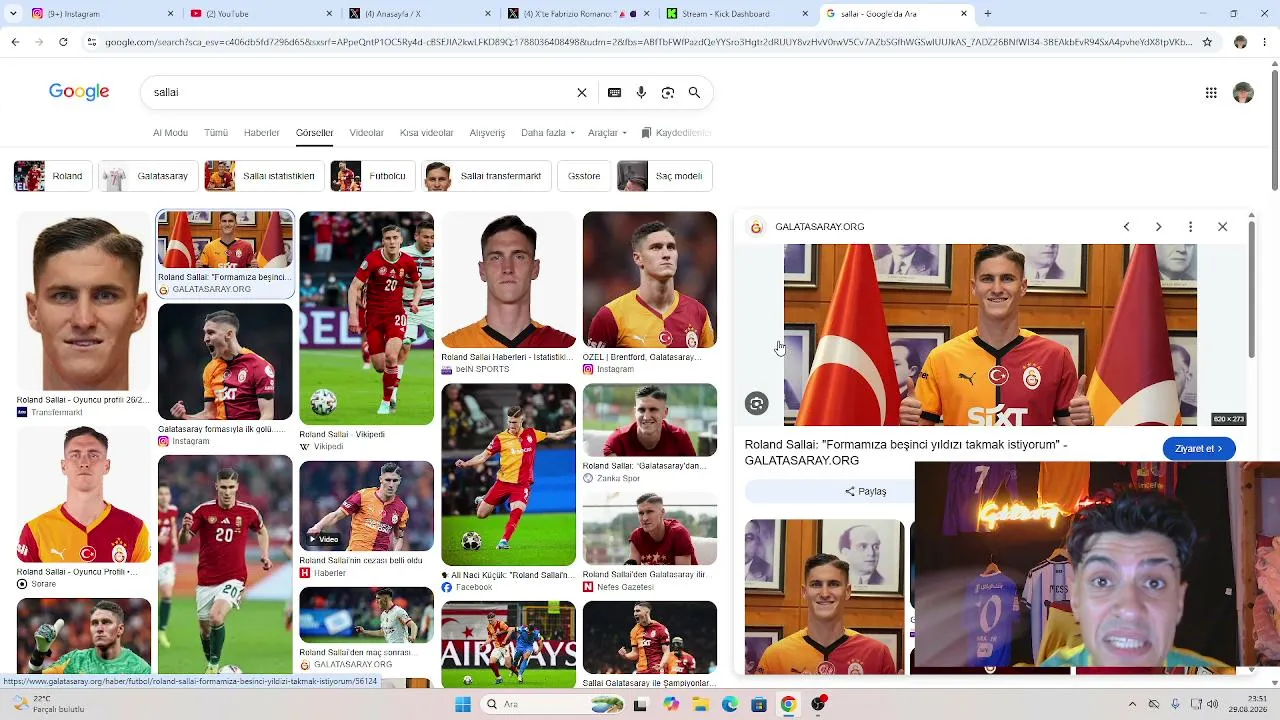Filter images by 'Roland' chip
The width and height of the screenshot is (1280, 720).
point(53,176)
